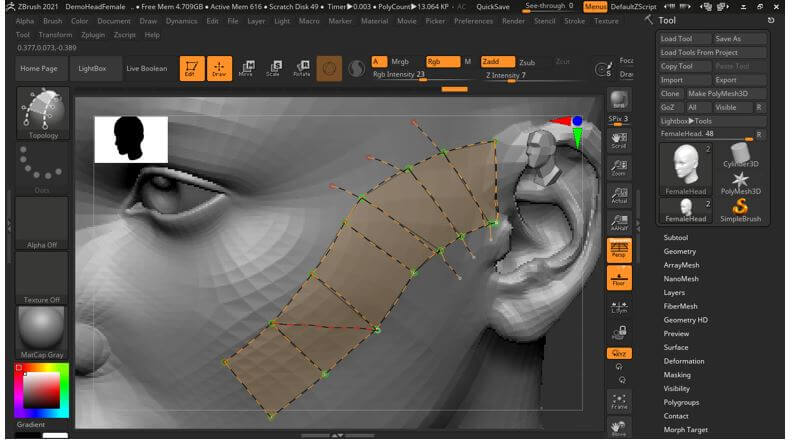Click the Topology brush thumbnail
The width and height of the screenshot is (798, 445).
[43, 114]
